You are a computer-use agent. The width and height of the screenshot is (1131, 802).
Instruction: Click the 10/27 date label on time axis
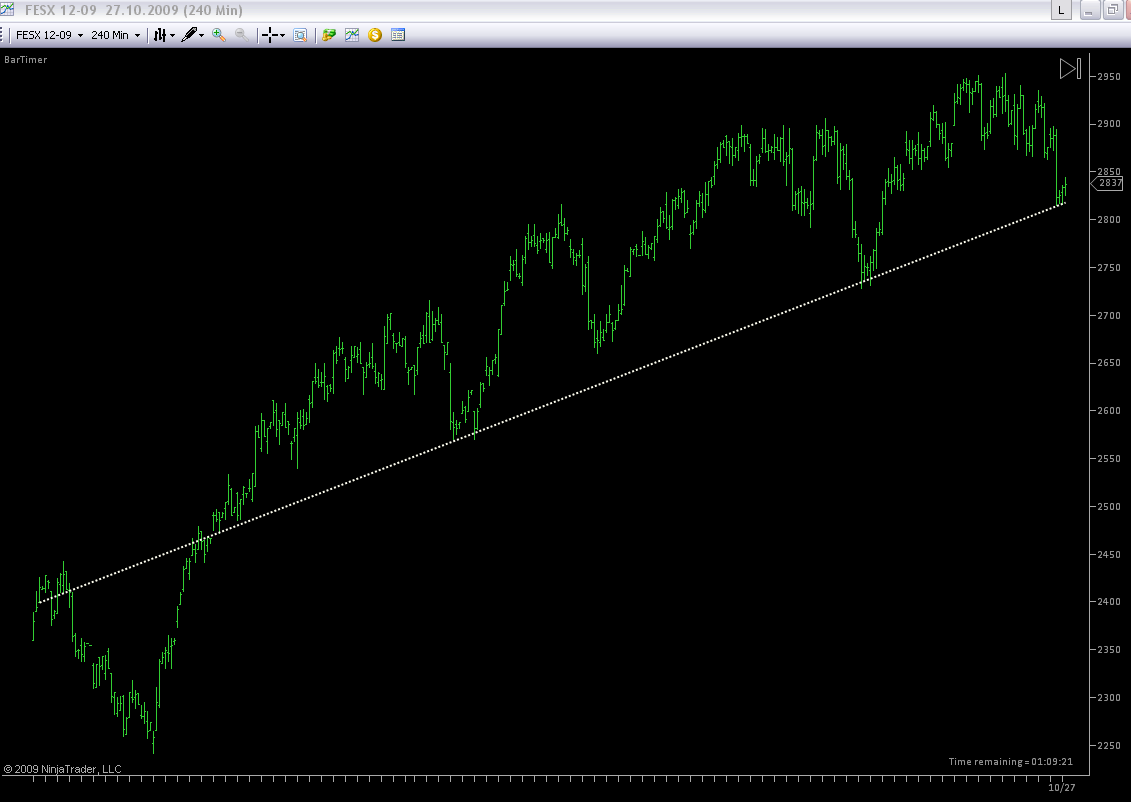pos(1062,788)
